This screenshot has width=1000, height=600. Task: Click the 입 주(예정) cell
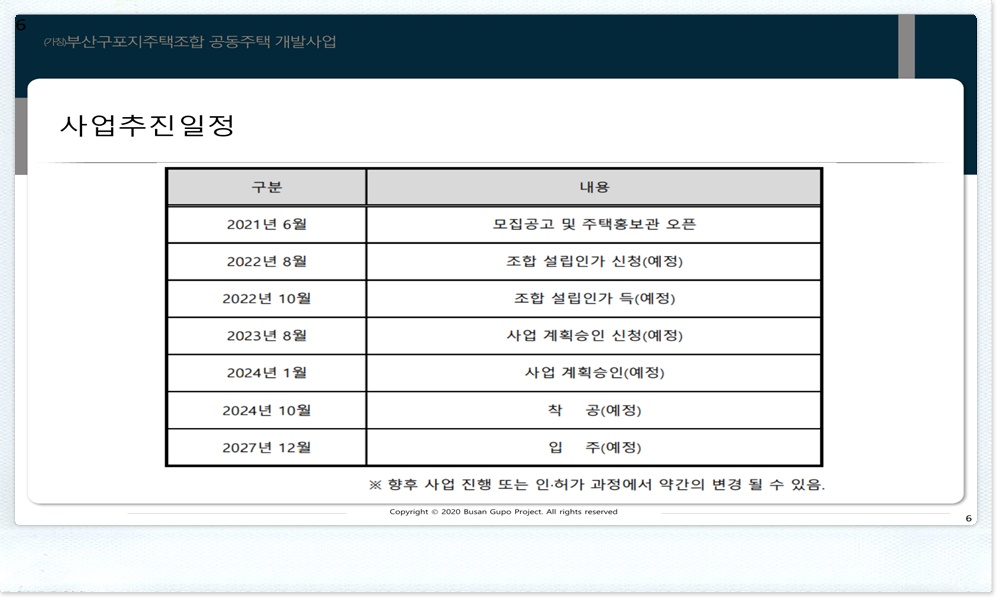coord(594,447)
